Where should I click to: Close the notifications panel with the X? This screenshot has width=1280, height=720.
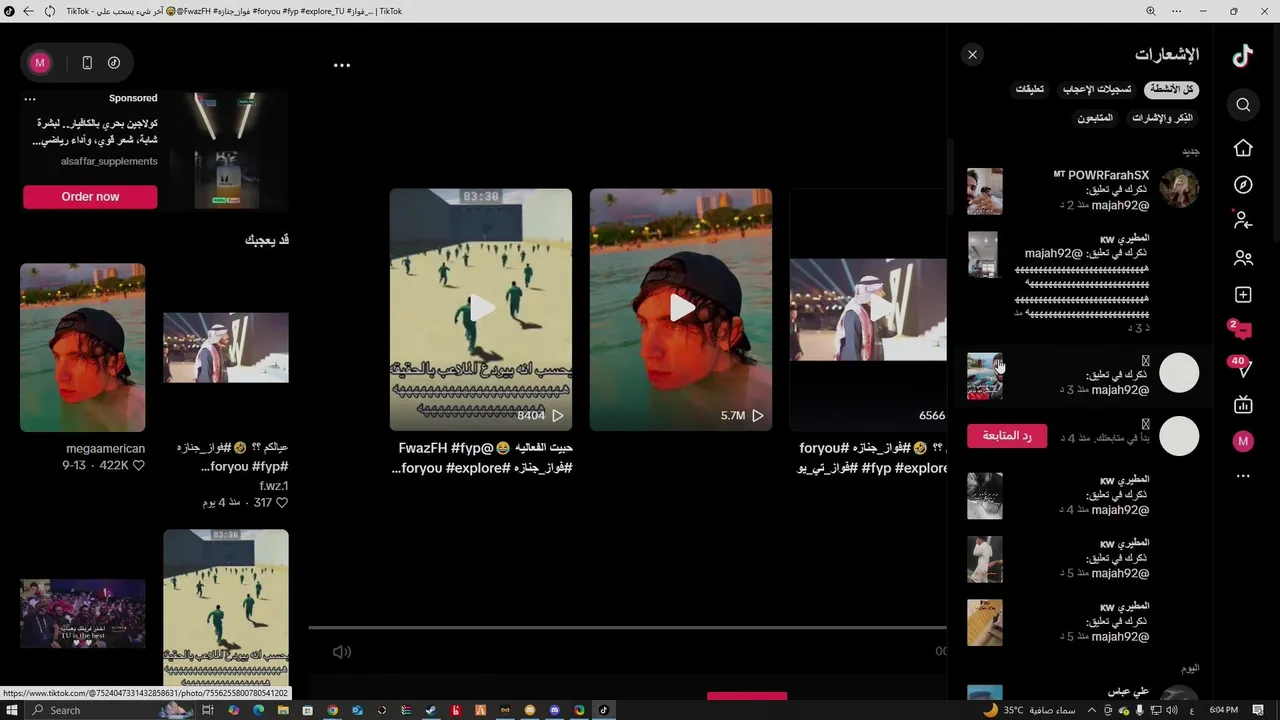coord(972,55)
